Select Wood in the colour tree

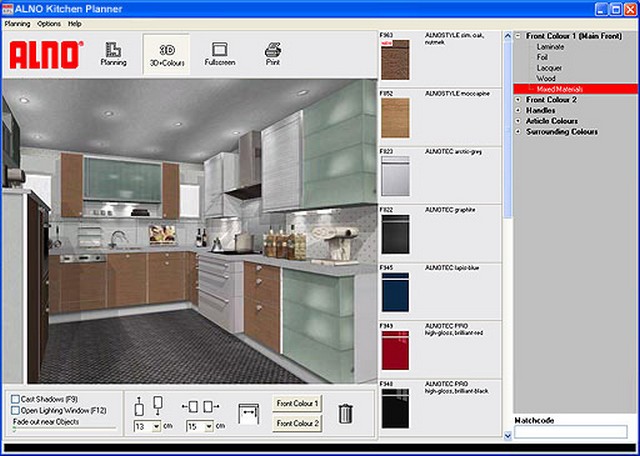pos(546,78)
